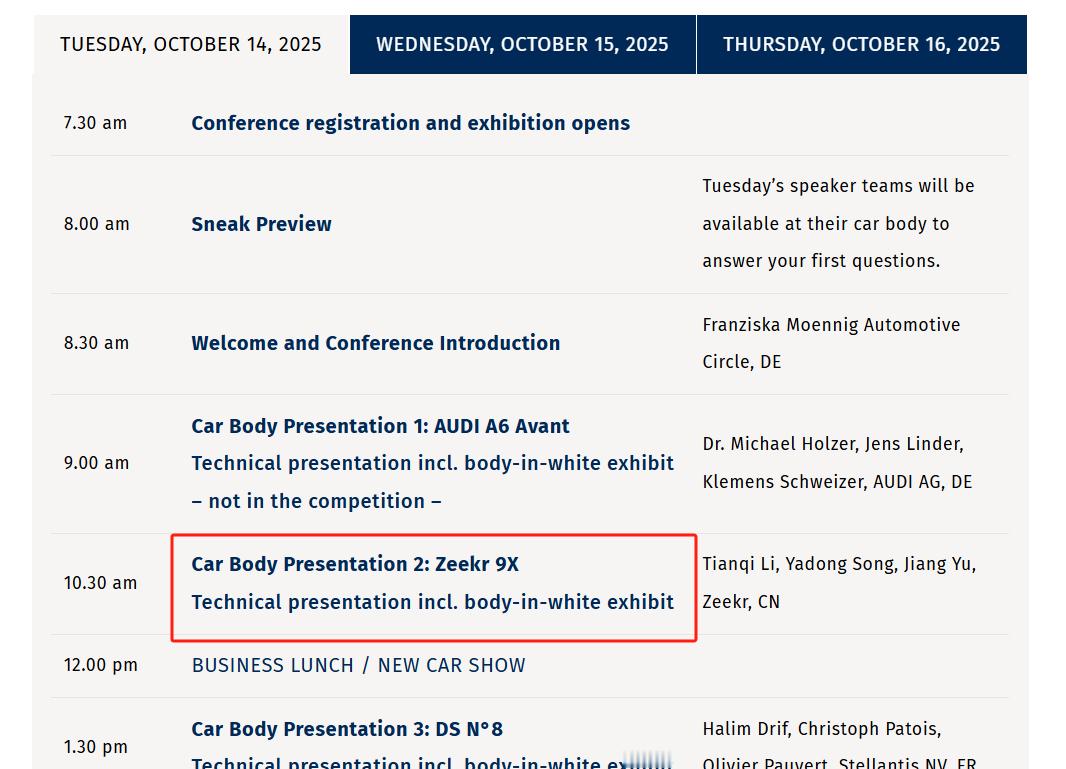Screen dimensions: 1066x769
Task: Click Welcome and Conference Introduction heading
Action: coord(376,343)
